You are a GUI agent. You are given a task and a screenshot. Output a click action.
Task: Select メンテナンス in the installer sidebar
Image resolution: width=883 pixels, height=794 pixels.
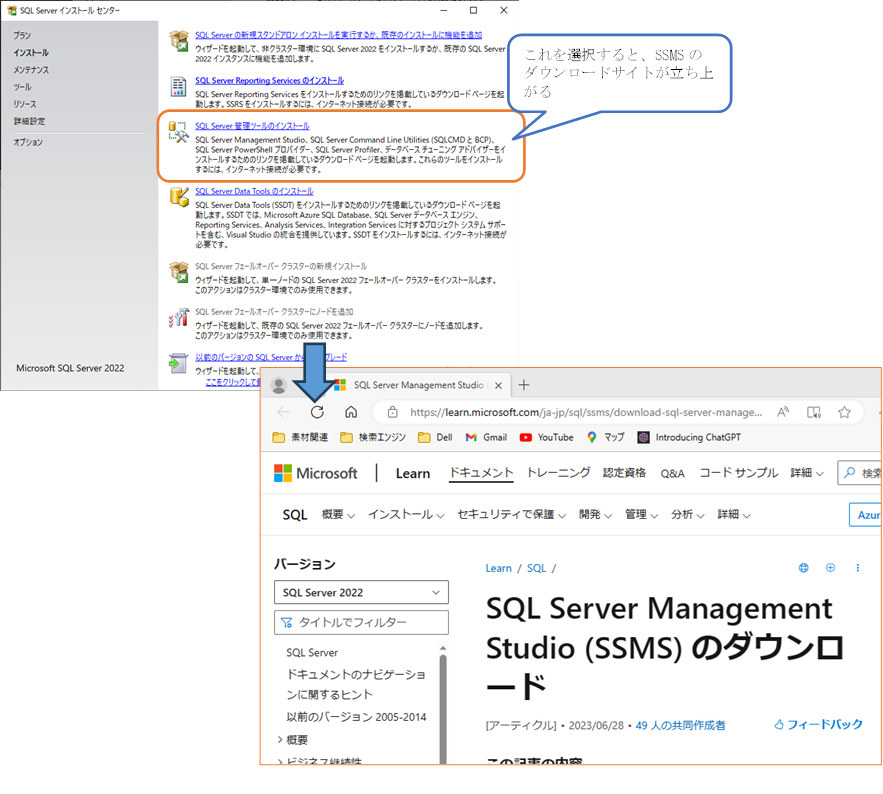(31, 70)
